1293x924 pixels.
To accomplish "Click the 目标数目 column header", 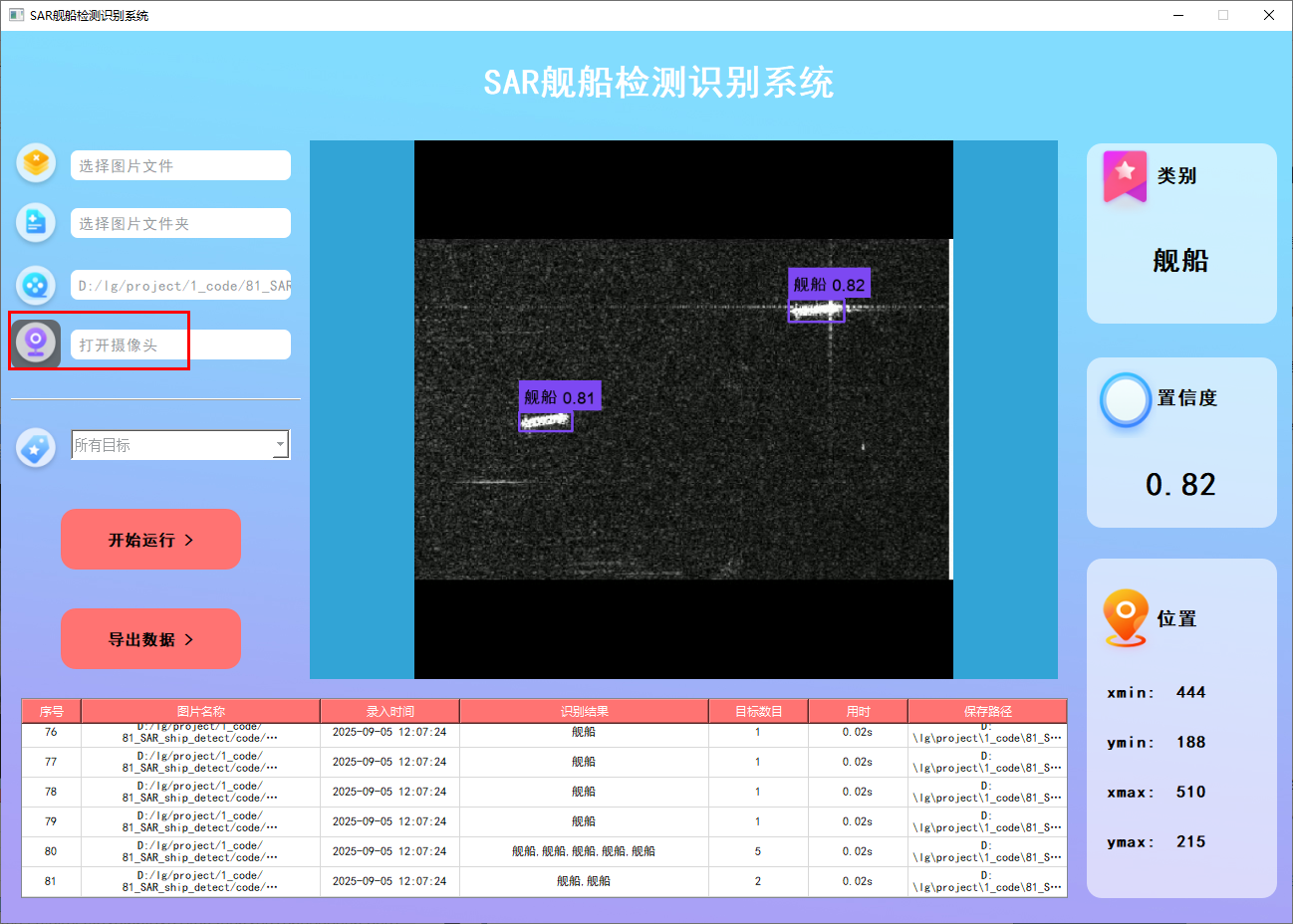I will [758, 711].
